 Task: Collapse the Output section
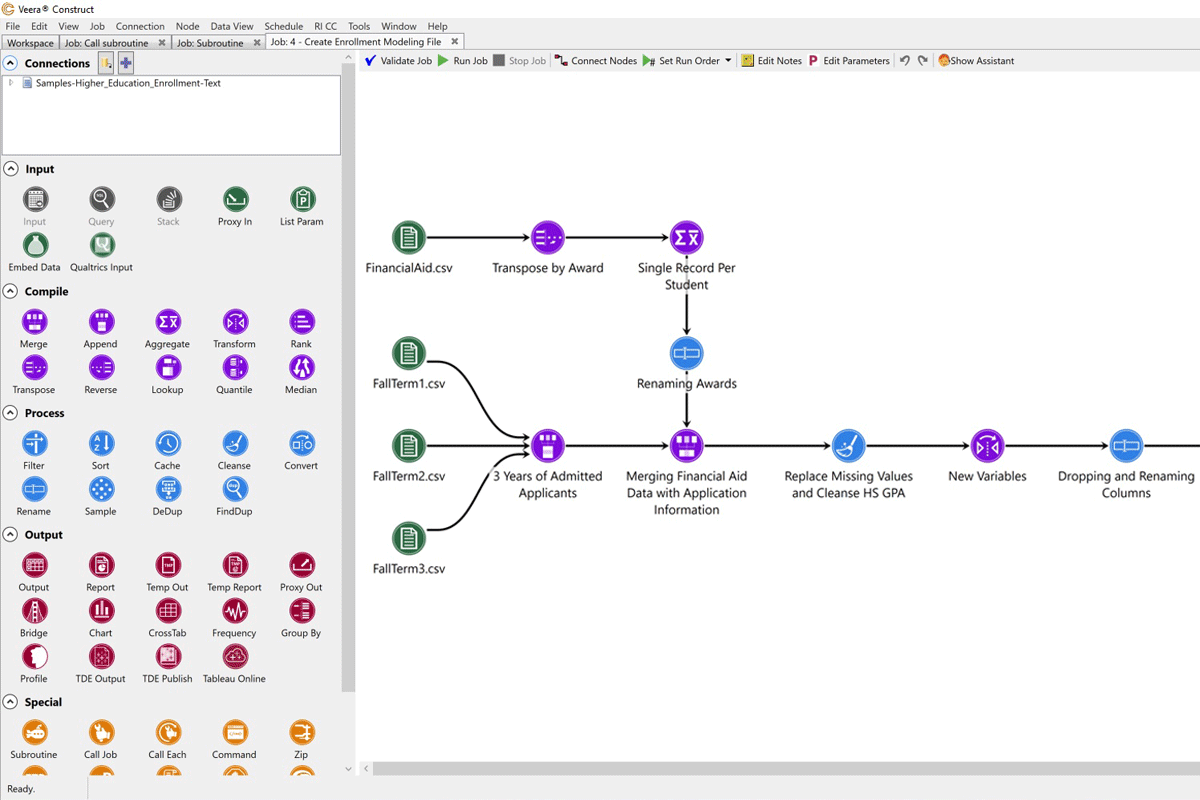point(10,535)
